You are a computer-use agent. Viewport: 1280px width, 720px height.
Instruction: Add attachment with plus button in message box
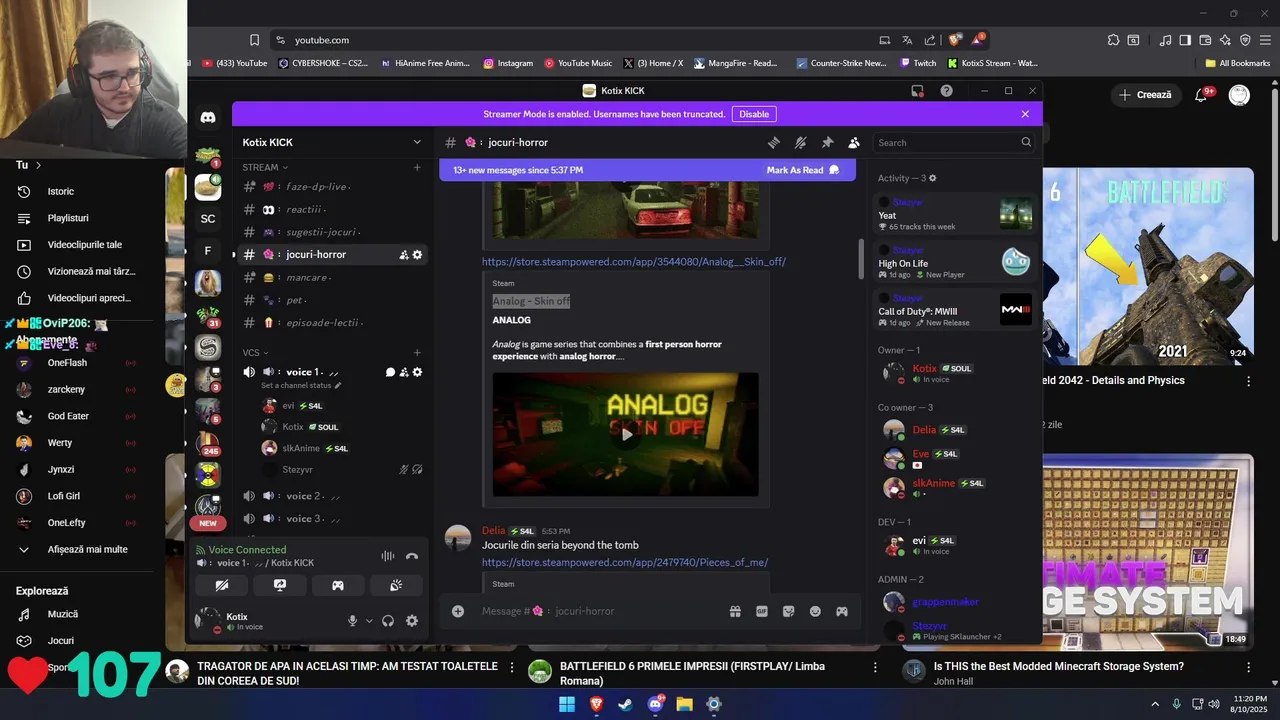pyautogui.click(x=458, y=611)
